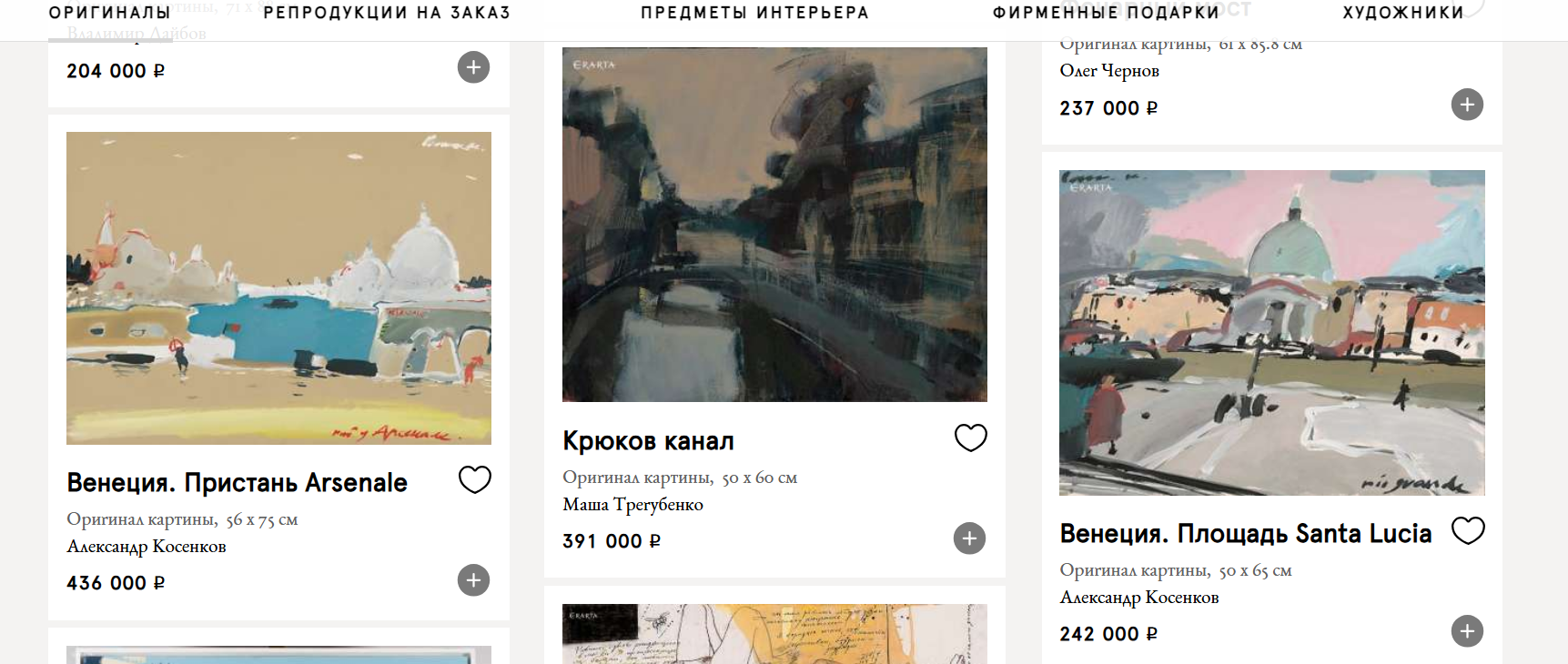Favorite Венеция. Площадь Santa Lucia with heart
1568x664 pixels.
point(1468,530)
